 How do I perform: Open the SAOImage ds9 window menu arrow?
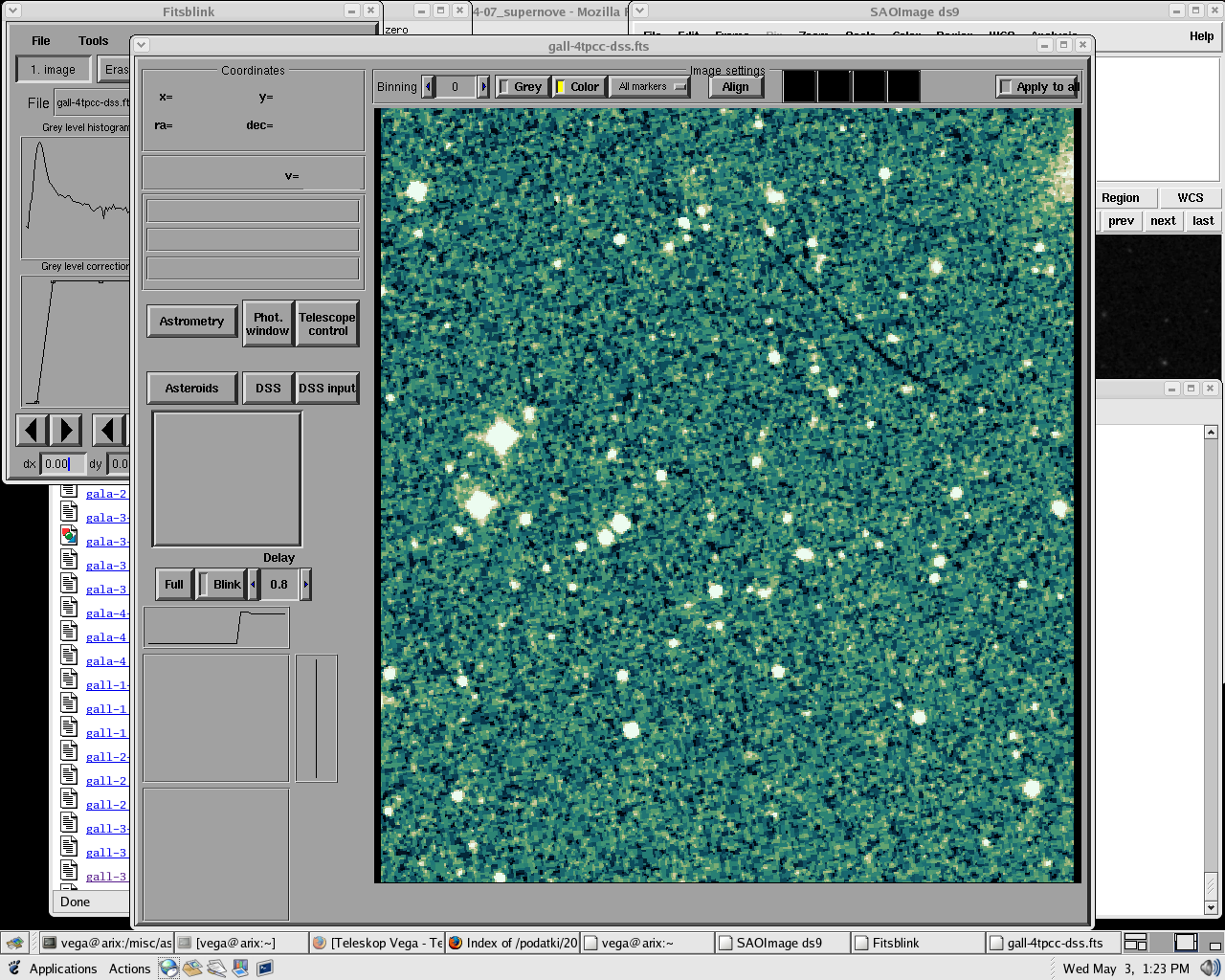pyautogui.click(x=639, y=11)
